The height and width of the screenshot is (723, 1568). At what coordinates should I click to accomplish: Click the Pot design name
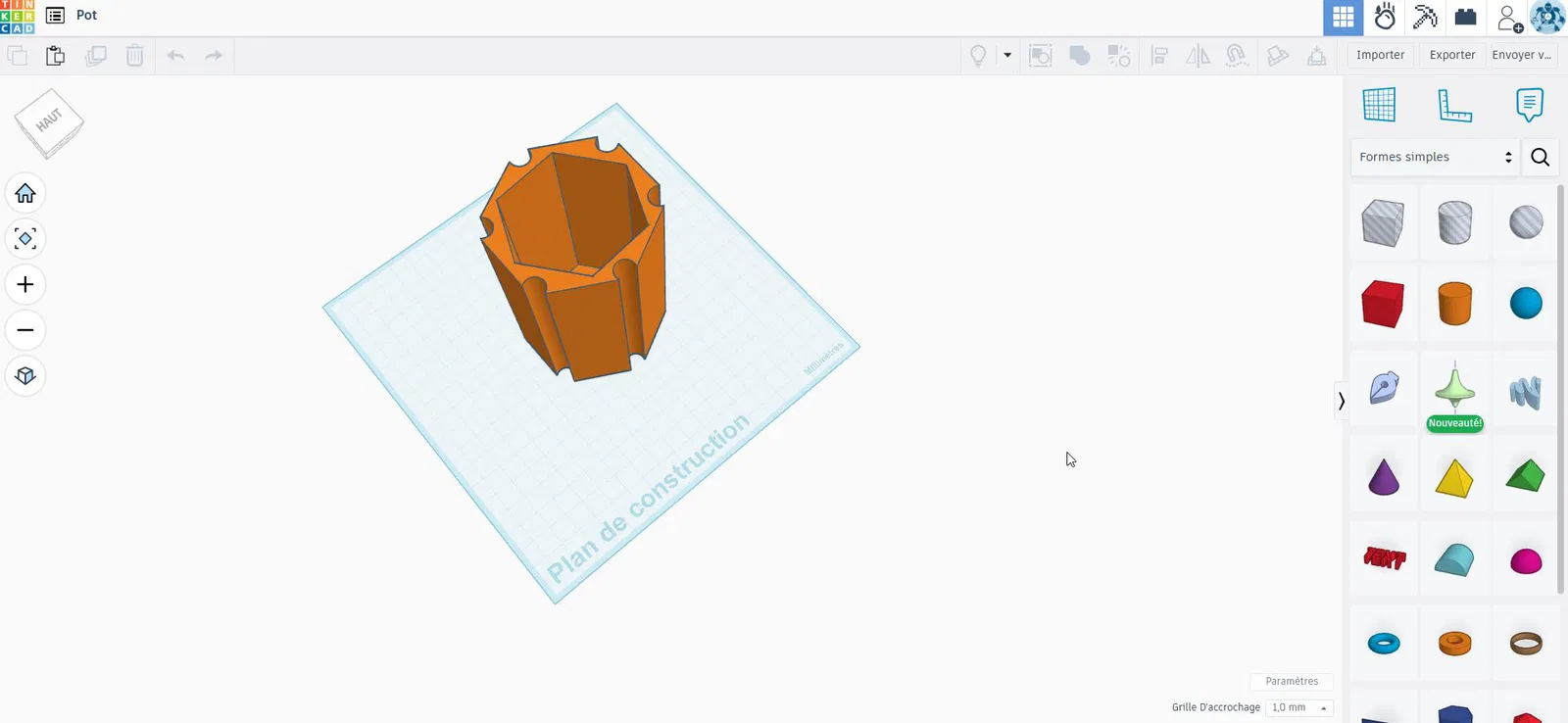point(87,16)
